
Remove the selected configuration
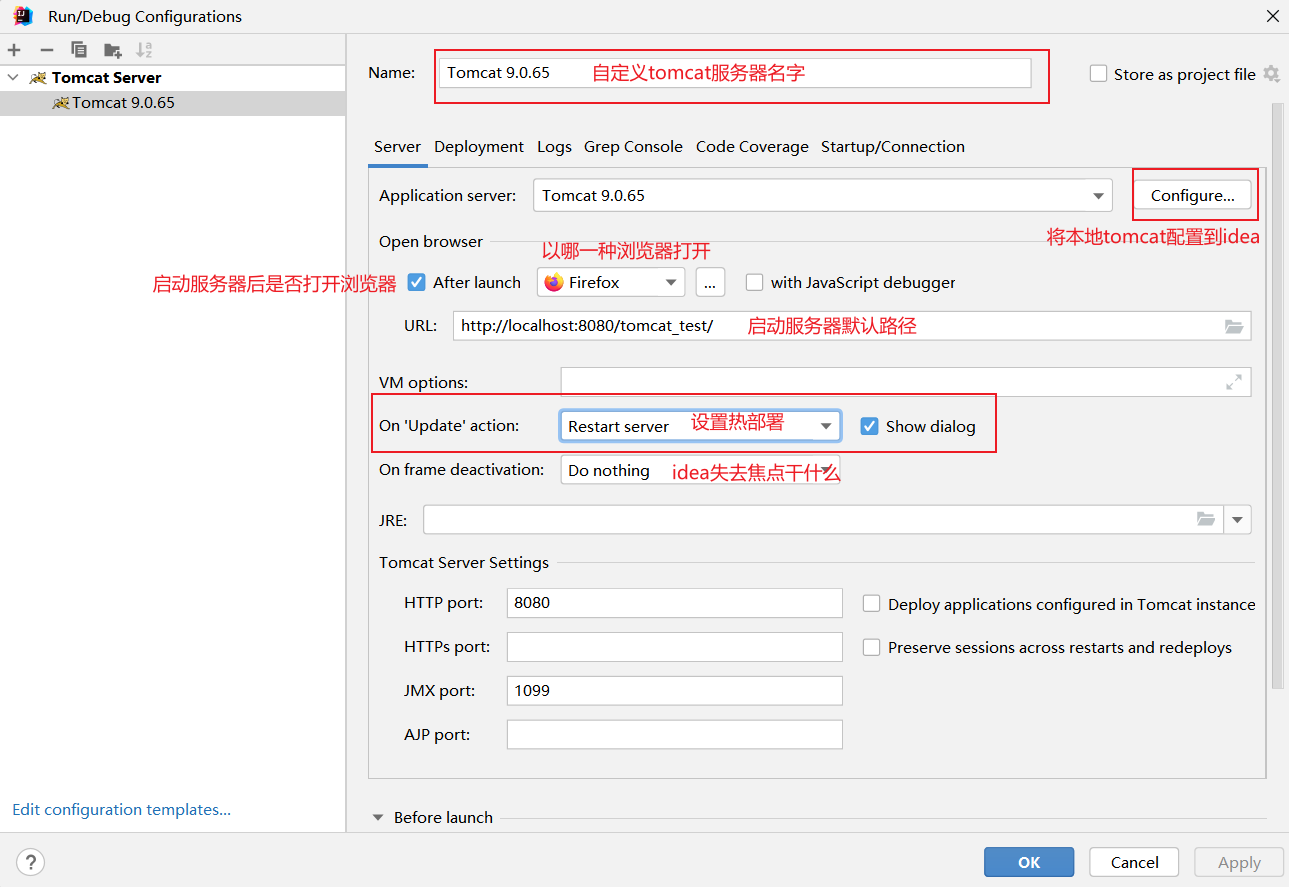click(x=46, y=49)
